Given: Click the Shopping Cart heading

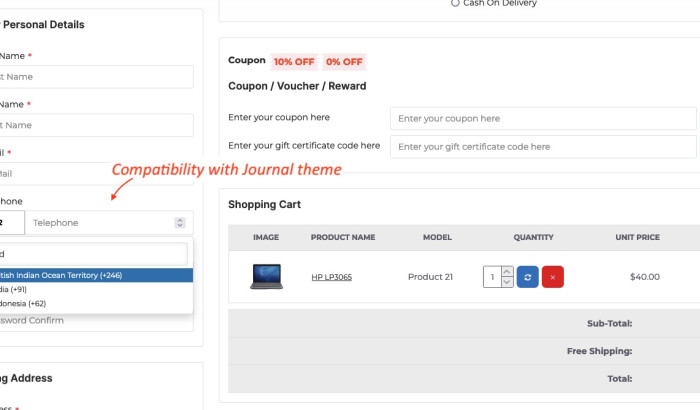Looking at the screenshot, I should (x=264, y=205).
